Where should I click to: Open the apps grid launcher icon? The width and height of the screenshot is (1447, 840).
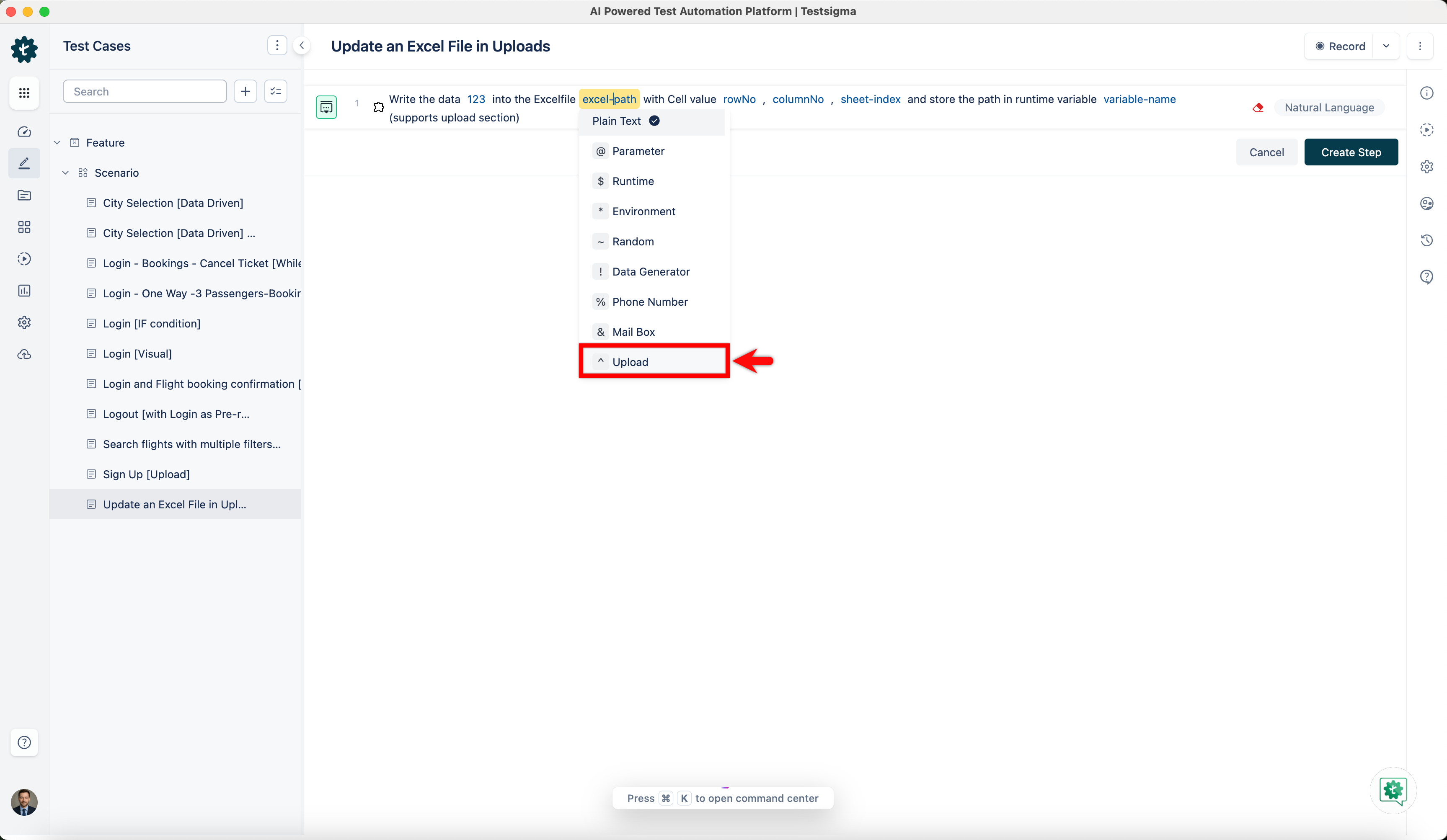(x=24, y=93)
